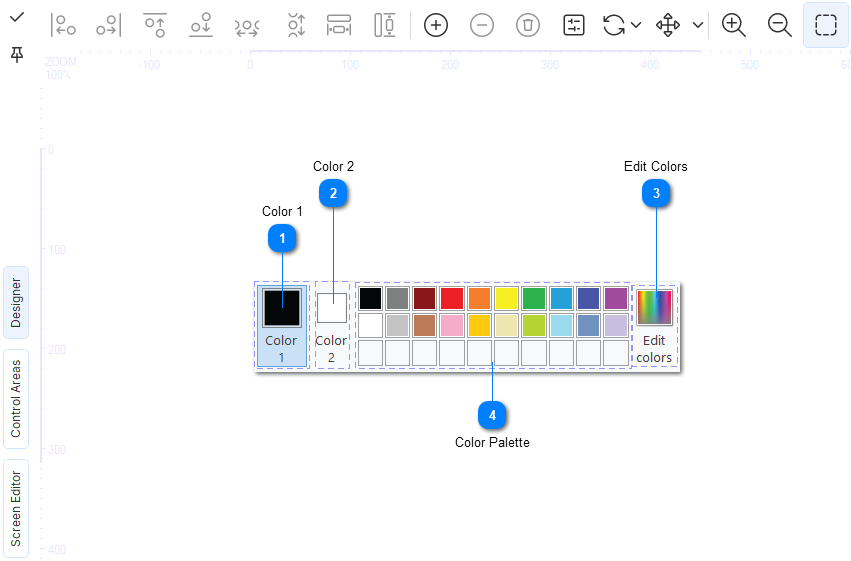851x561 pixels.
Task: Click the remove minus circle icon
Action: pyautogui.click(x=482, y=25)
